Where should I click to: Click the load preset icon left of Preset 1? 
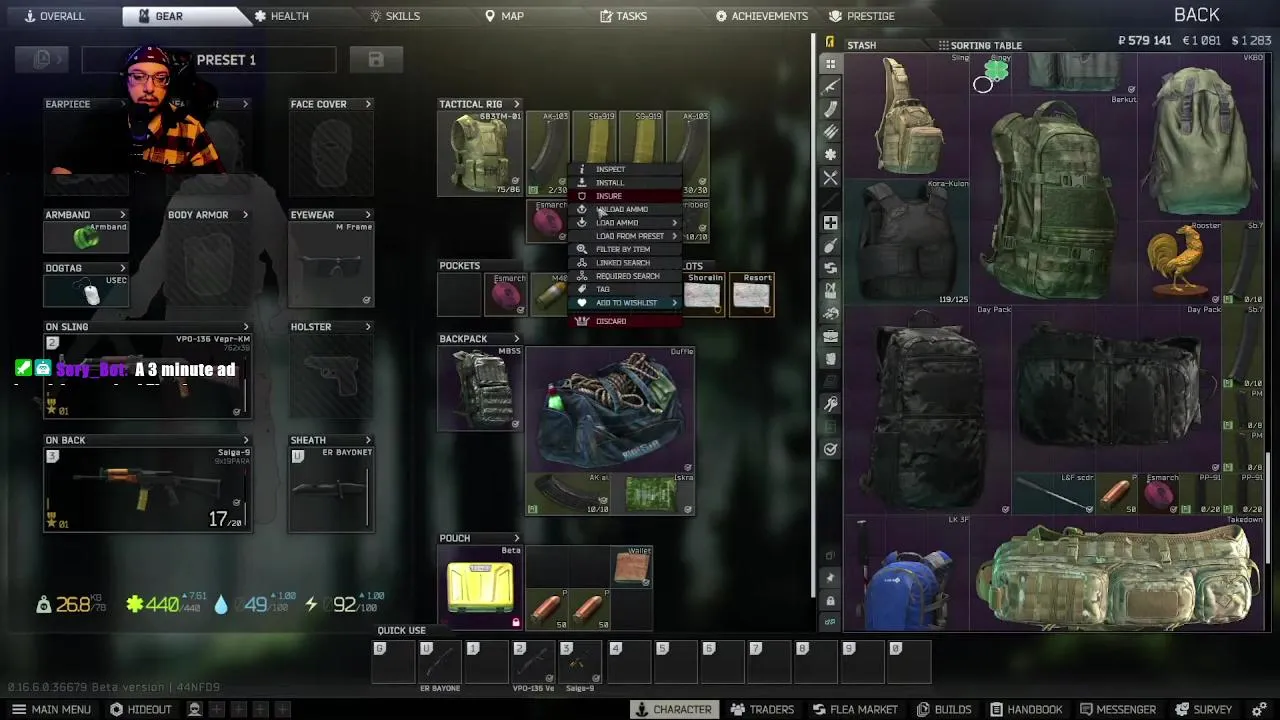coord(42,60)
